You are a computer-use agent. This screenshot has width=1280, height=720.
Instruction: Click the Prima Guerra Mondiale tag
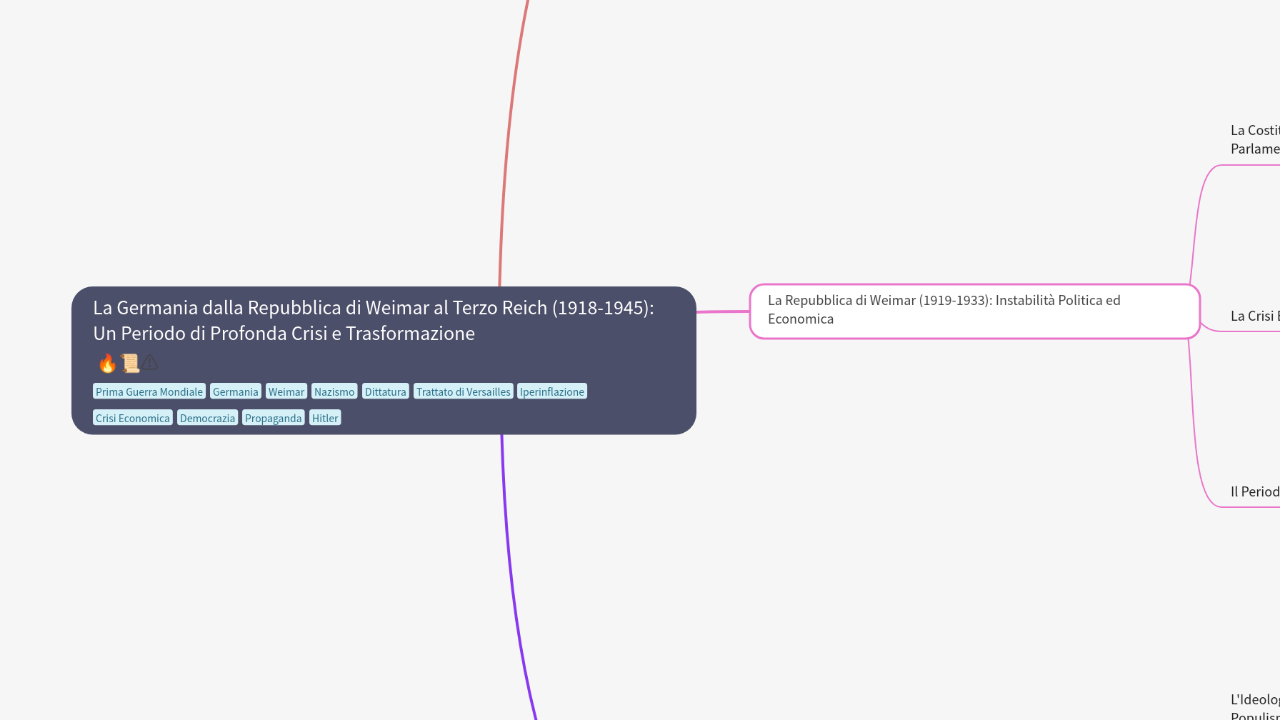click(149, 392)
